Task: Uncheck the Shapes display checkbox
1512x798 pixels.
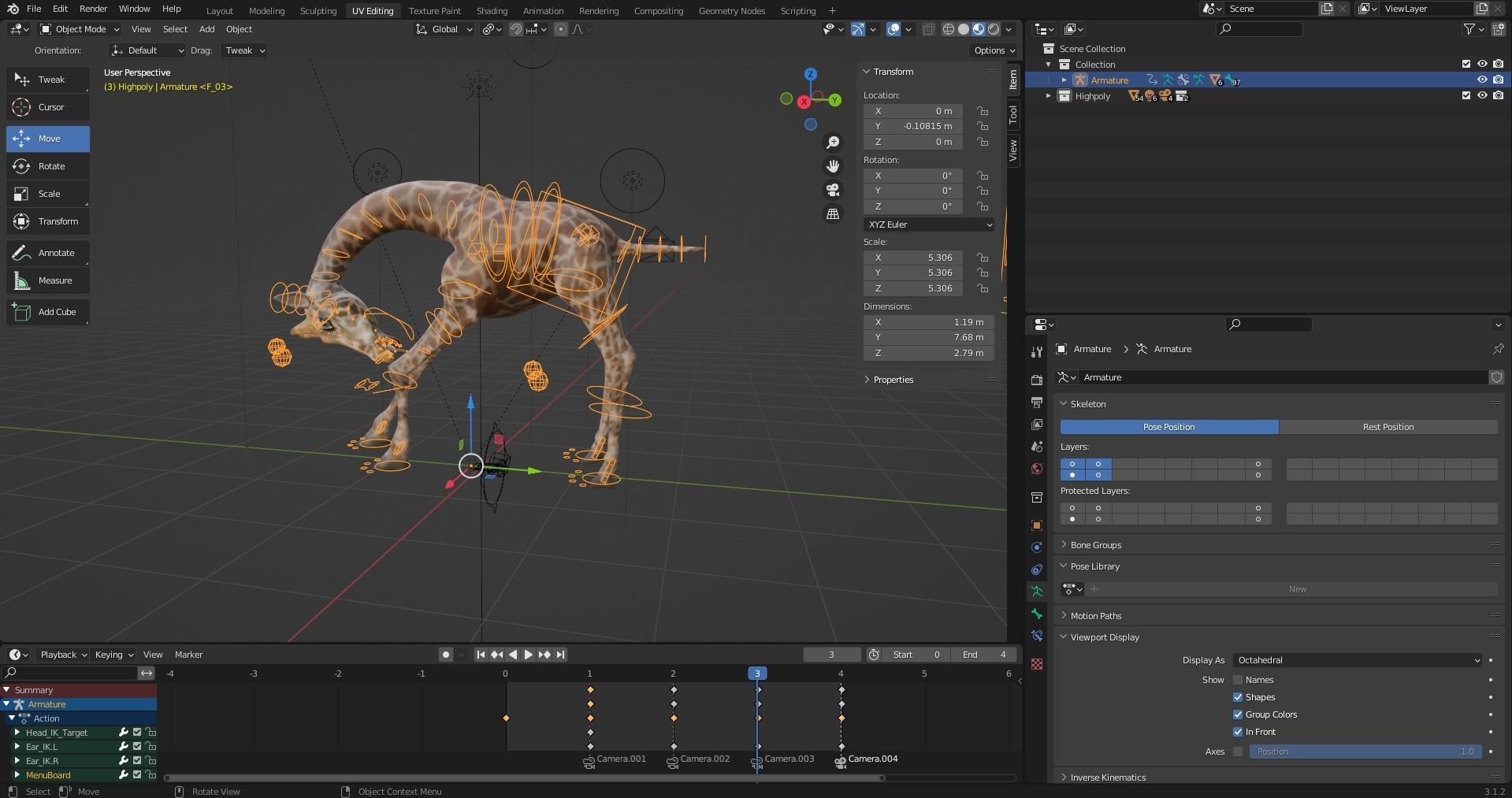Action: click(x=1238, y=697)
